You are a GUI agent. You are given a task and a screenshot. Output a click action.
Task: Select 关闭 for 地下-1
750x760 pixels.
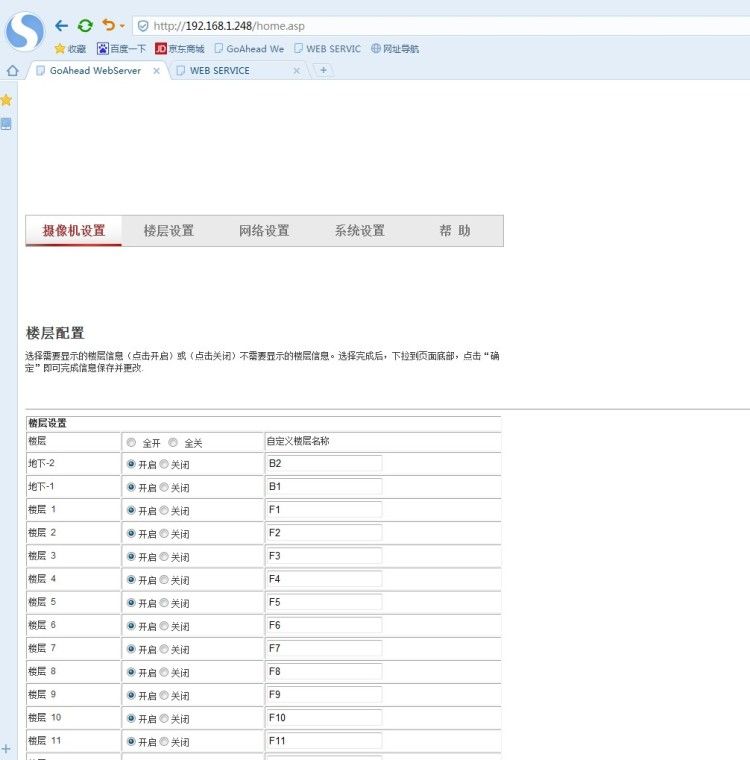(x=164, y=487)
